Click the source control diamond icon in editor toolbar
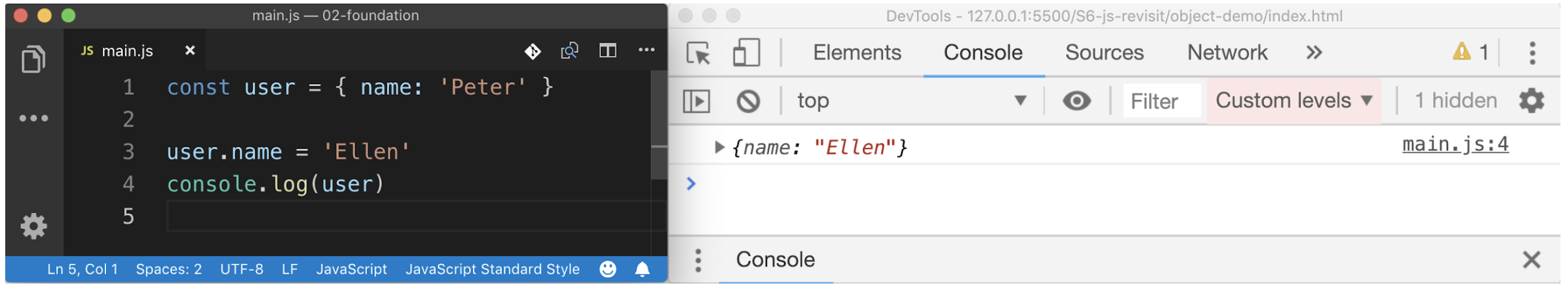The width and height of the screenshot is (1568, 292). coord(532,51)
